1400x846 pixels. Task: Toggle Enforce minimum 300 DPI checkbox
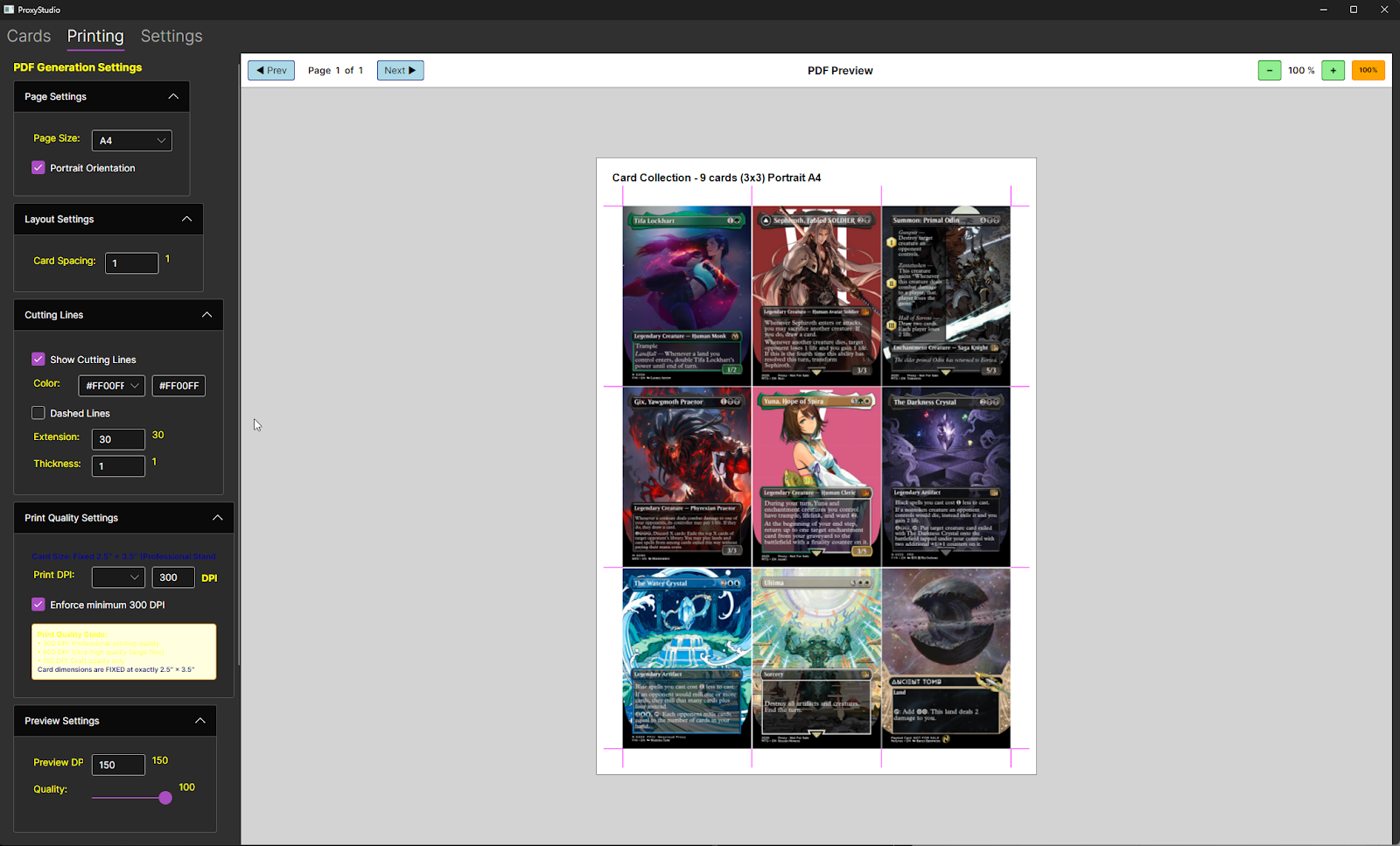point(38,605)
